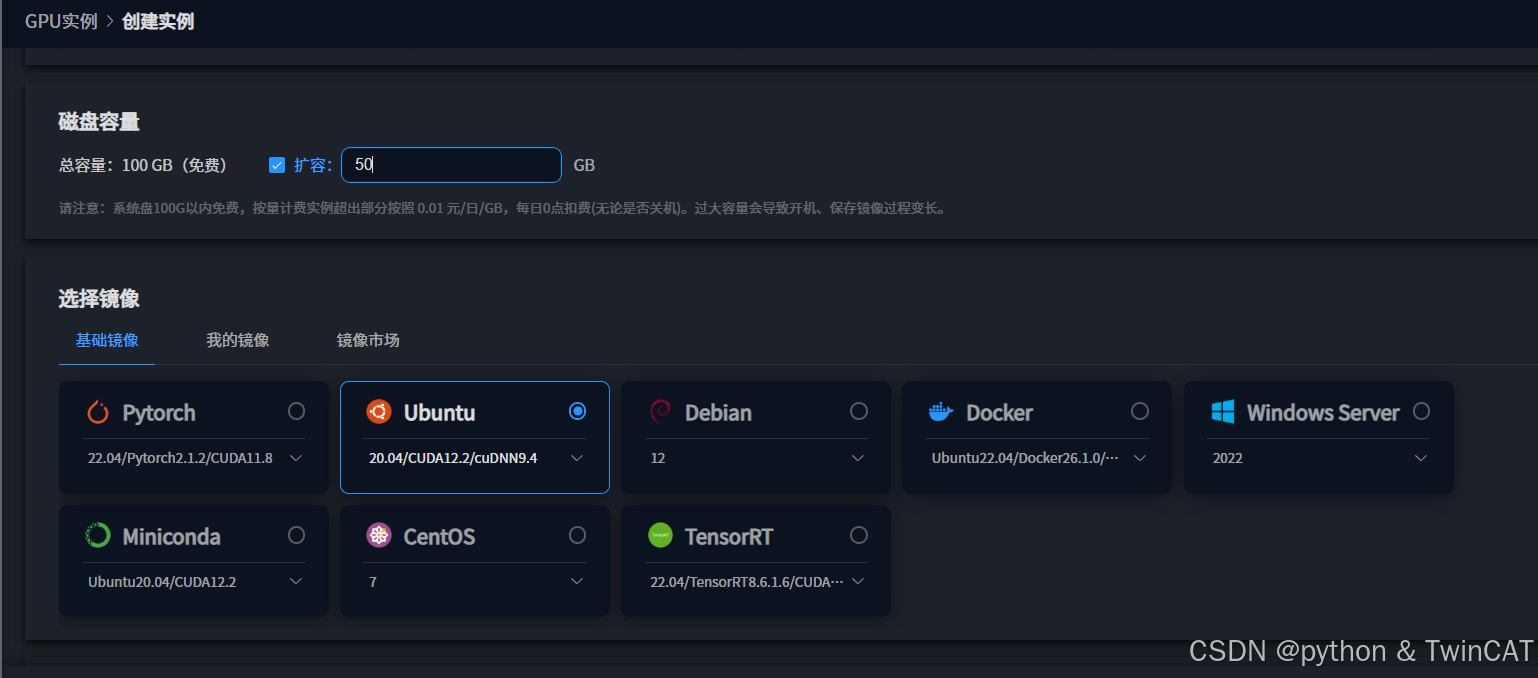Click the TensorRT green logo icon
This screenshot has width=1538, height=678.
[660, 536]
